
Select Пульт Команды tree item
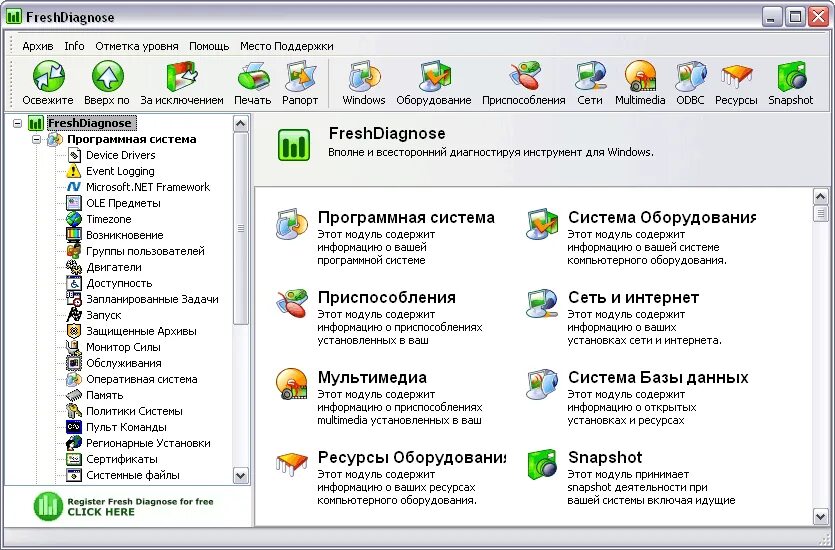127,427
